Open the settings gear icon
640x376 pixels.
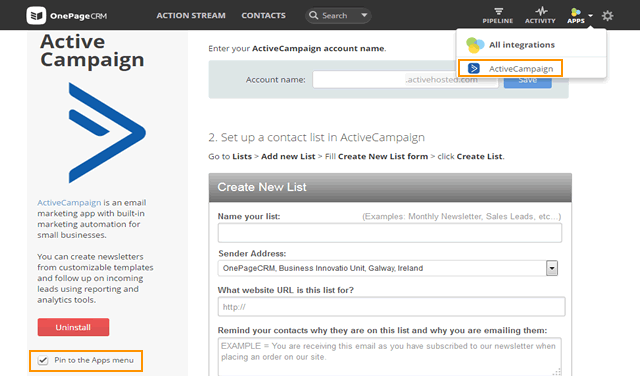607,16
